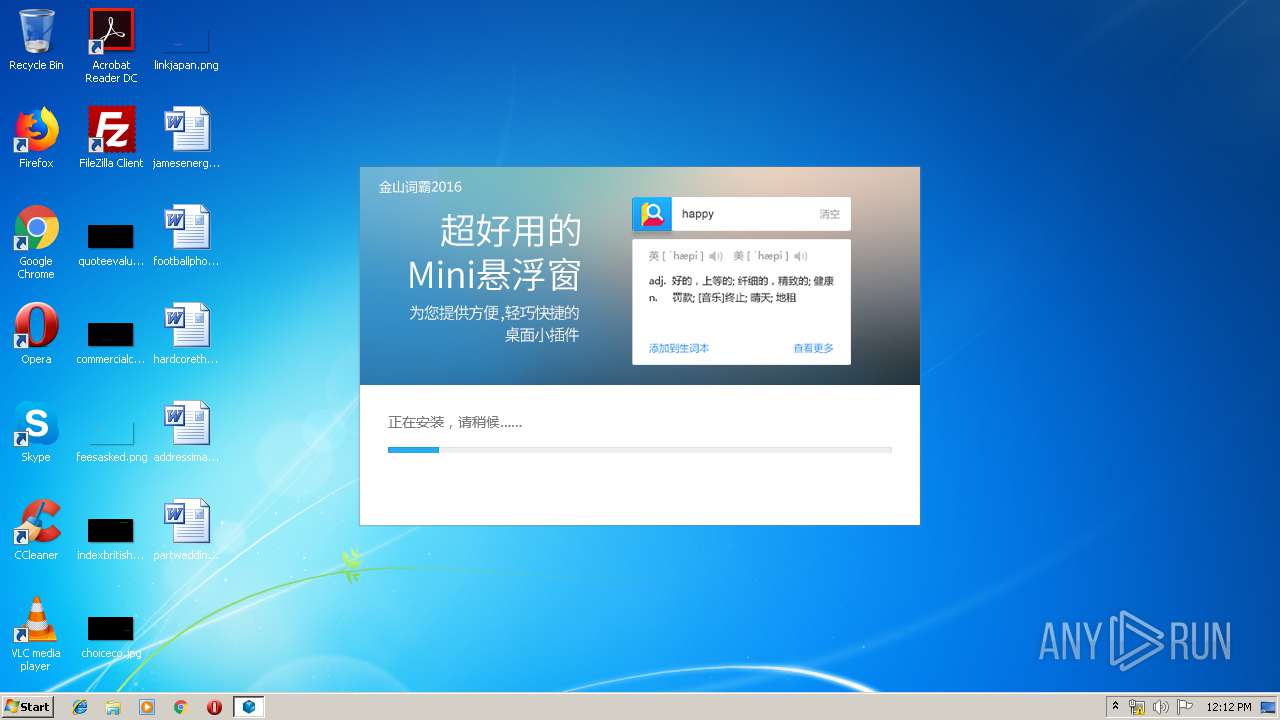Open the Action Center flag icon

pos(1183,707)
